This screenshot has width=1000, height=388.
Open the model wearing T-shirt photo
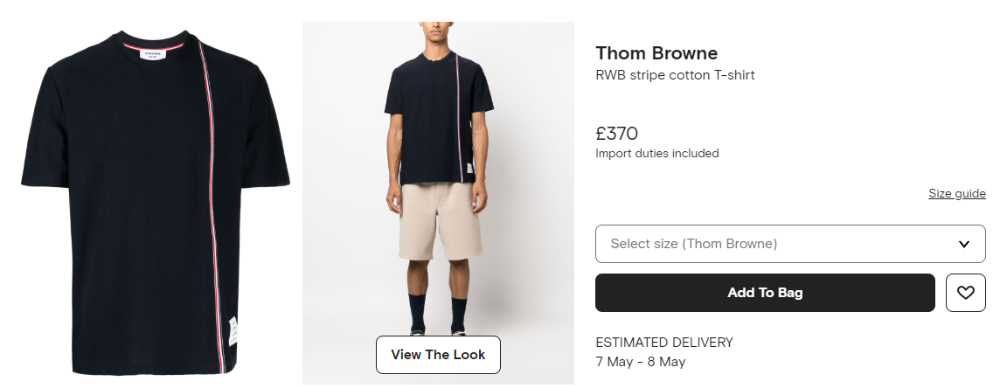coord(438,203)
